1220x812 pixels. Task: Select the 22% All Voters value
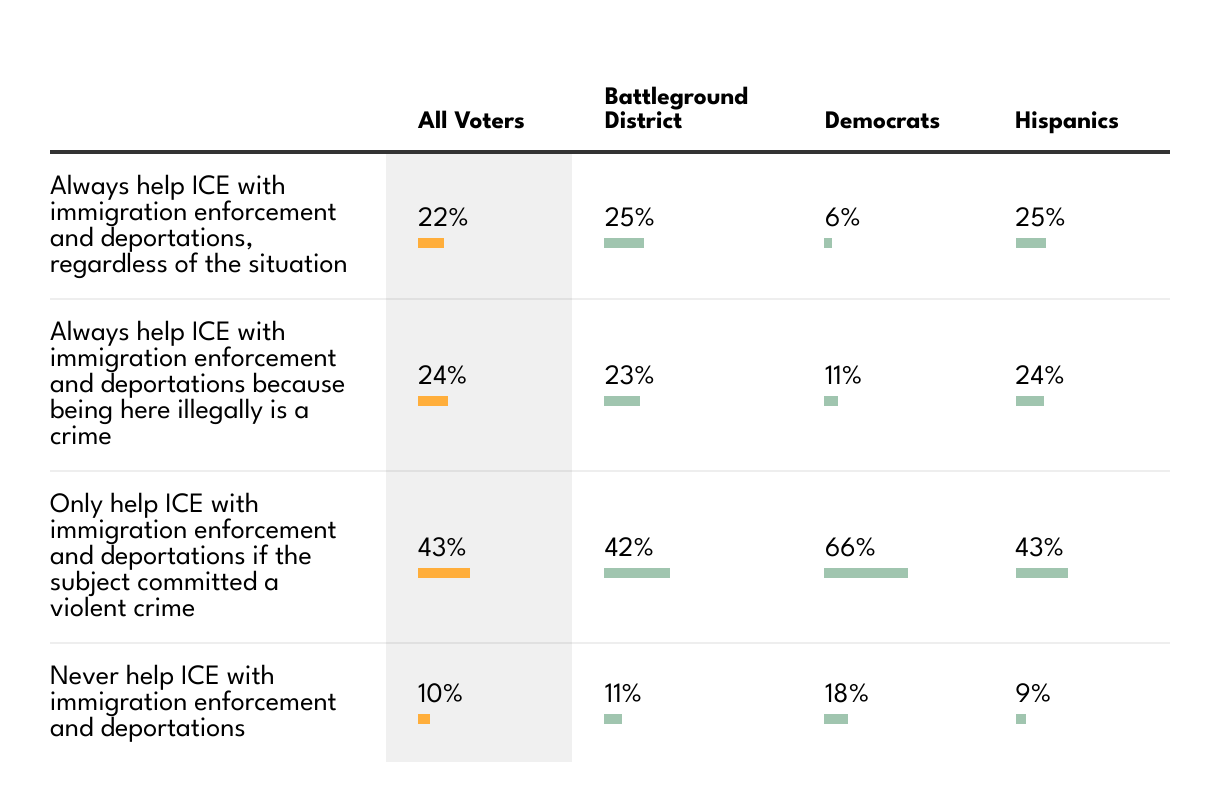click(442, 218)
